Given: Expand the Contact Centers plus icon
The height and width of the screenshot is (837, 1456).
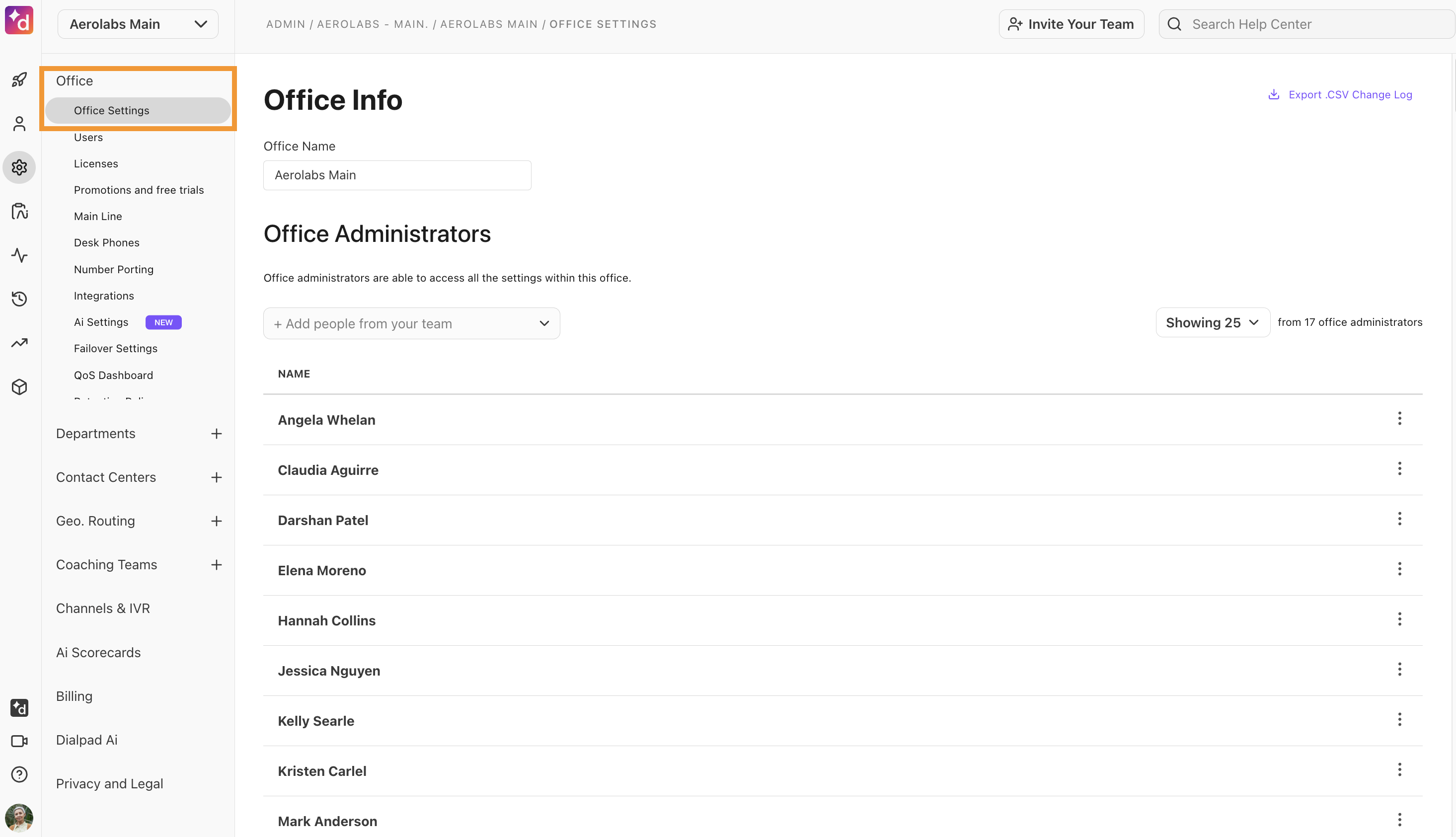Looking at the screenshot, I should pyautogui.click(x=216, y=477).
